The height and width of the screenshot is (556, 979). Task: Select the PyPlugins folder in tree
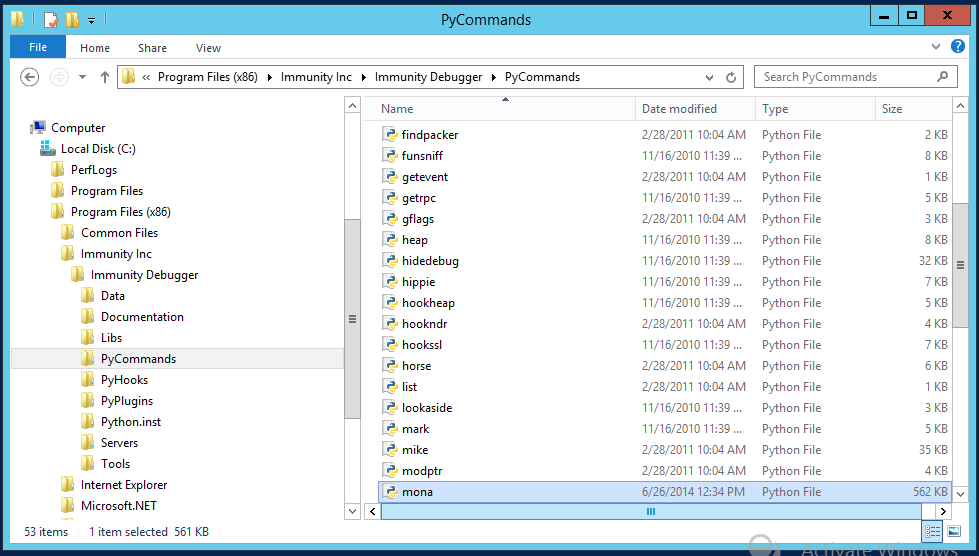pos(127,401)
